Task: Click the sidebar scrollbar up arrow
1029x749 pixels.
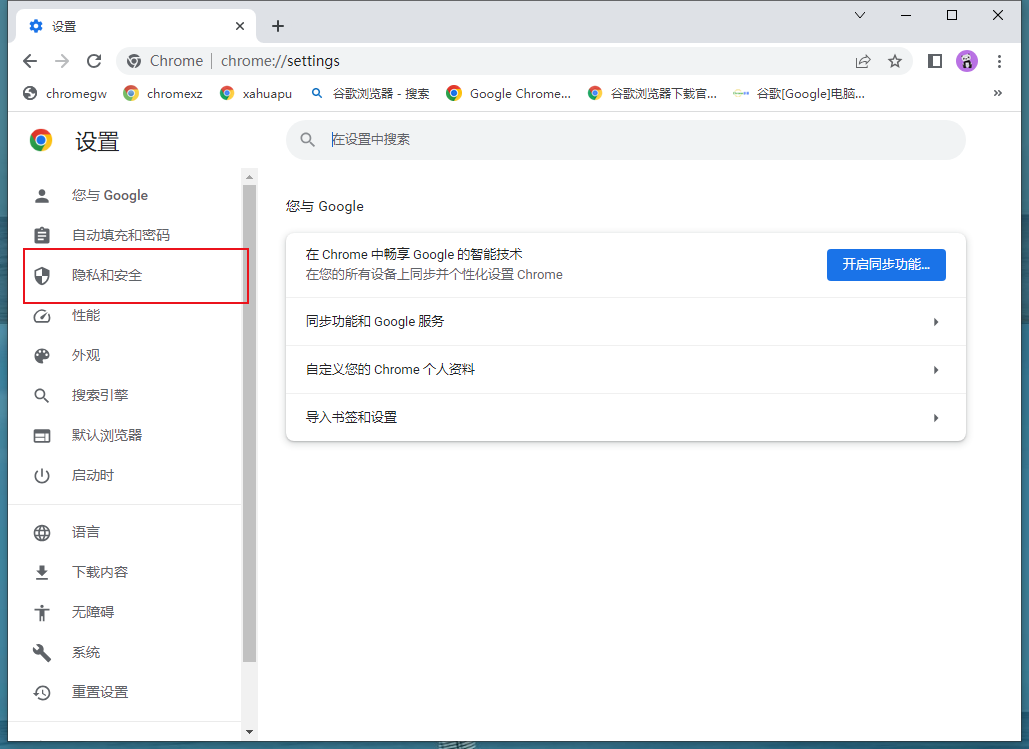Action: click(249, 177)
